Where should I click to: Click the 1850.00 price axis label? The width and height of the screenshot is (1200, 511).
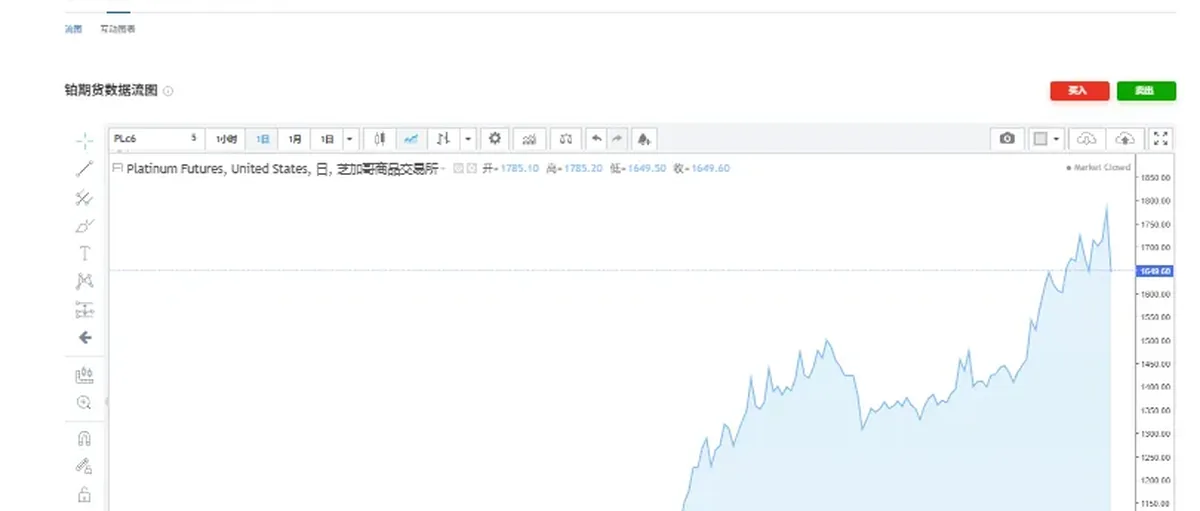pos(1154,178)
